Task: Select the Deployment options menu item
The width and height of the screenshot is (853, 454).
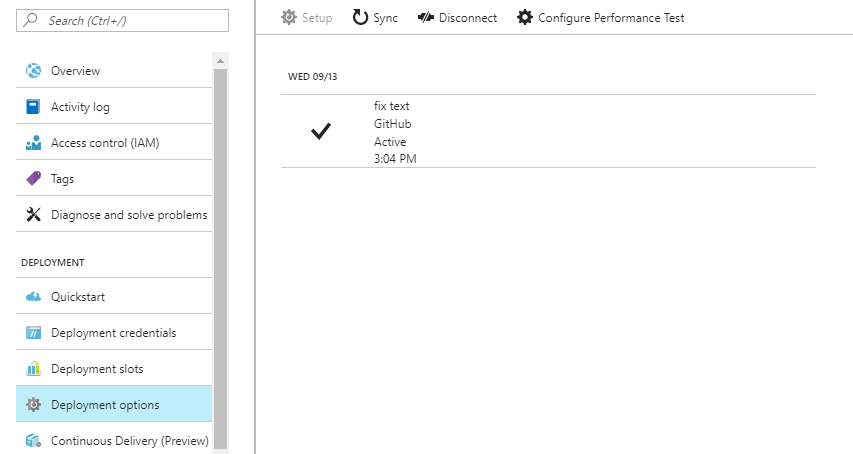Action: [x=105, y=405]
